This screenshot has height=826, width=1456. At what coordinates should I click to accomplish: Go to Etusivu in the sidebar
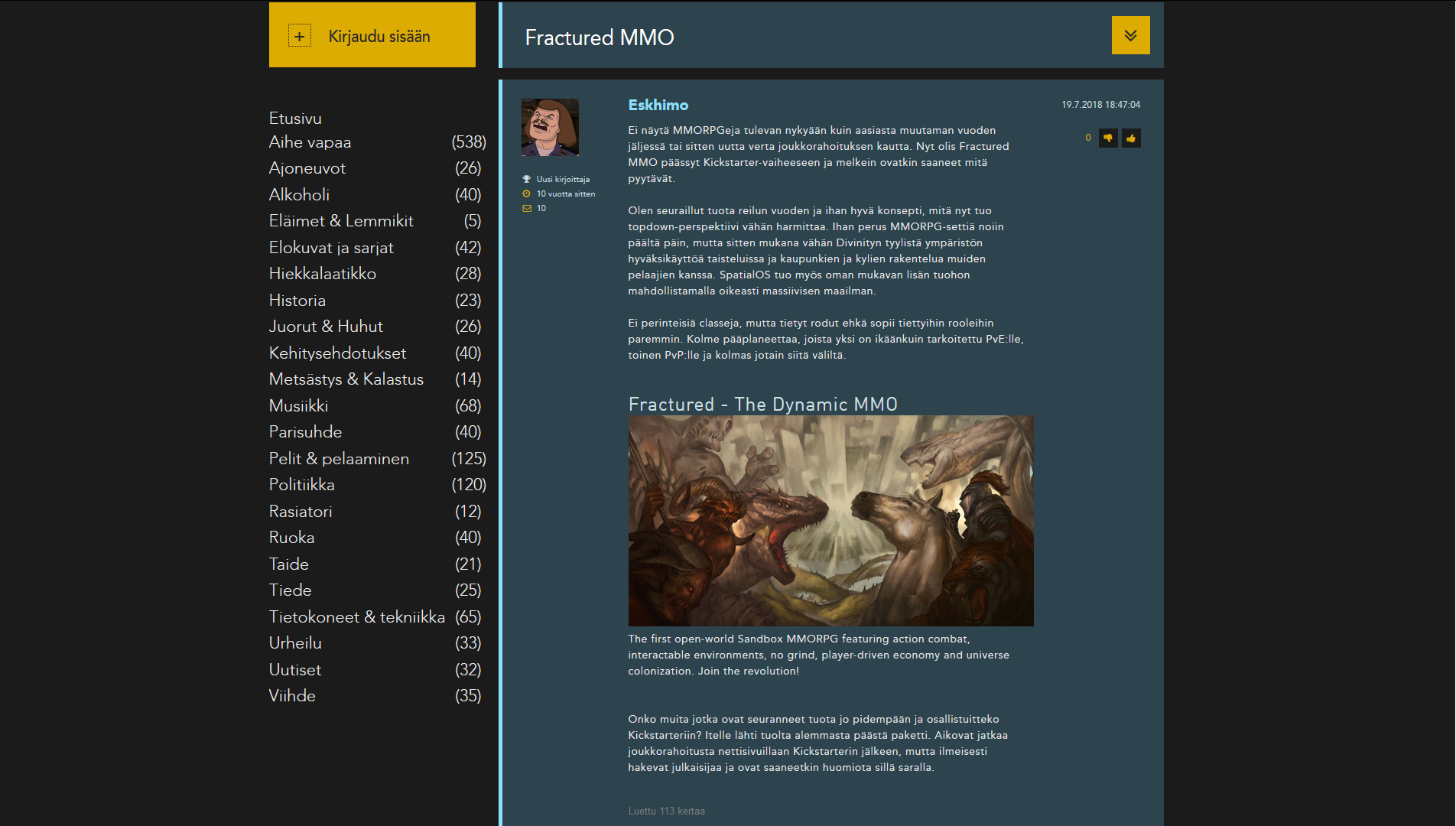295,119
